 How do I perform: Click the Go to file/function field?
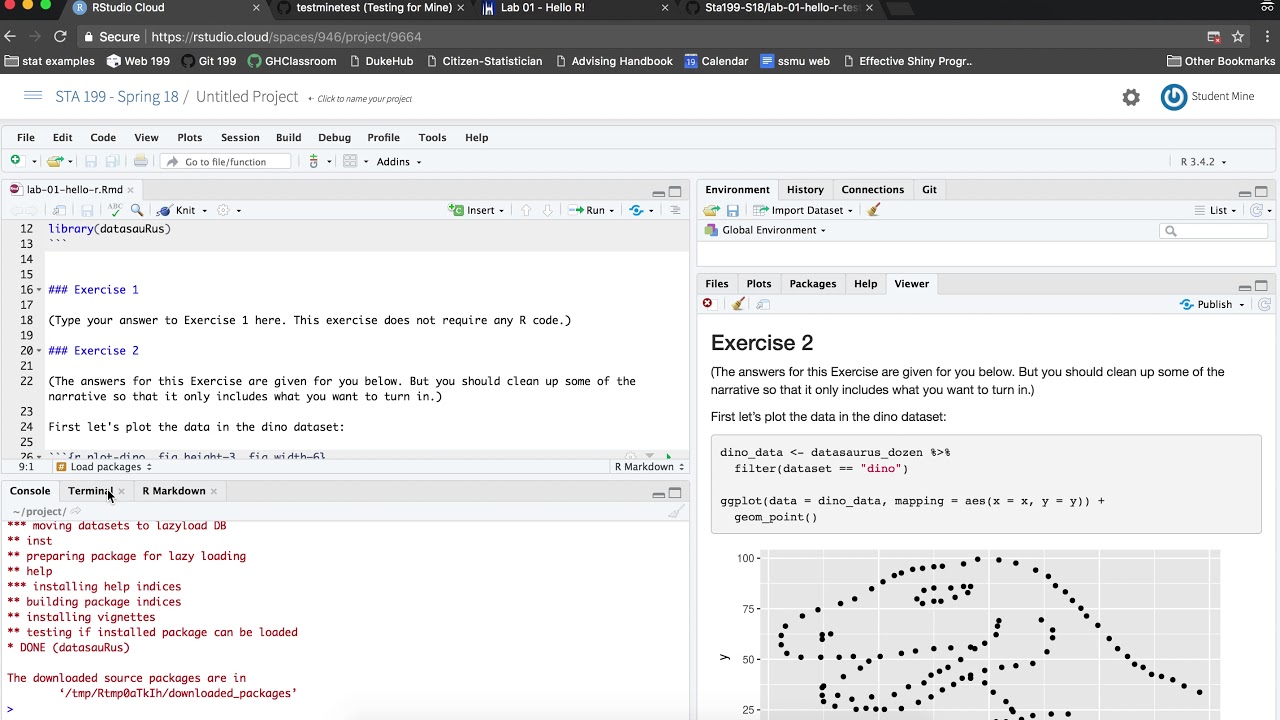[226, 162]
